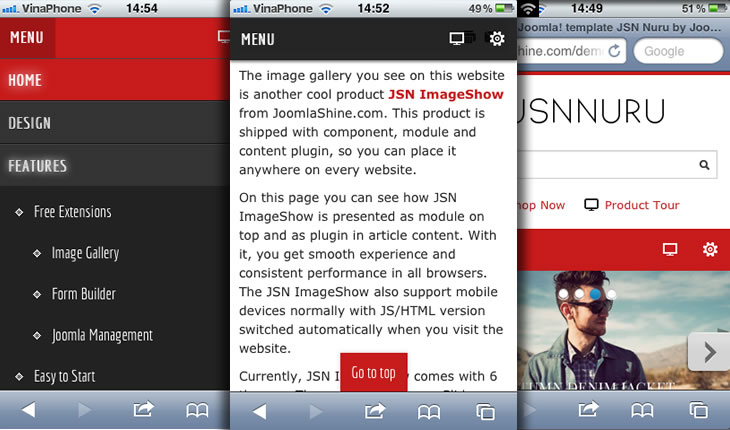Screen dimensions: 730x430
Task: Click the denim jacket slideshow image
Action: [623, 331]
